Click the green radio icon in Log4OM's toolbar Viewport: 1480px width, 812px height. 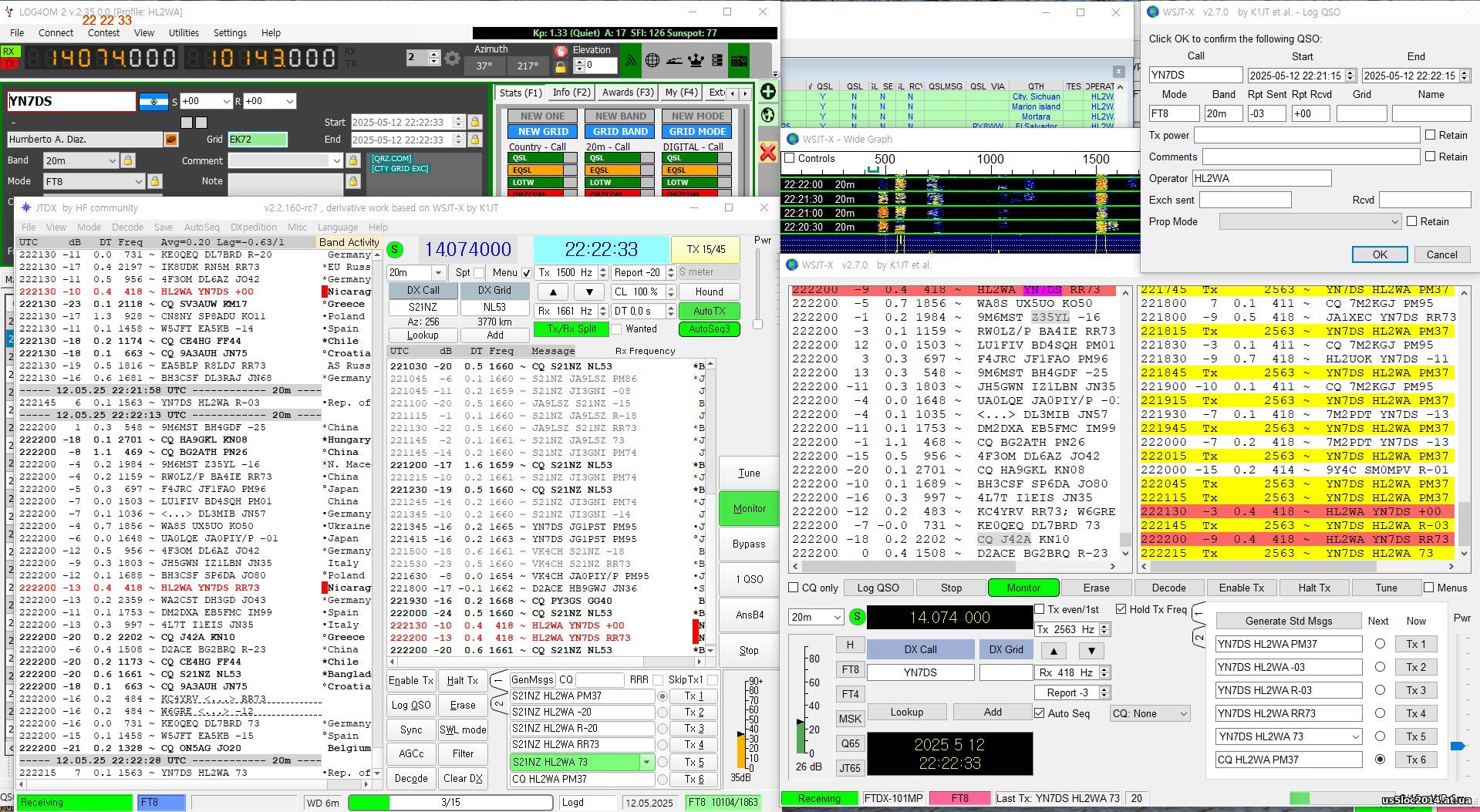point(739,59)
